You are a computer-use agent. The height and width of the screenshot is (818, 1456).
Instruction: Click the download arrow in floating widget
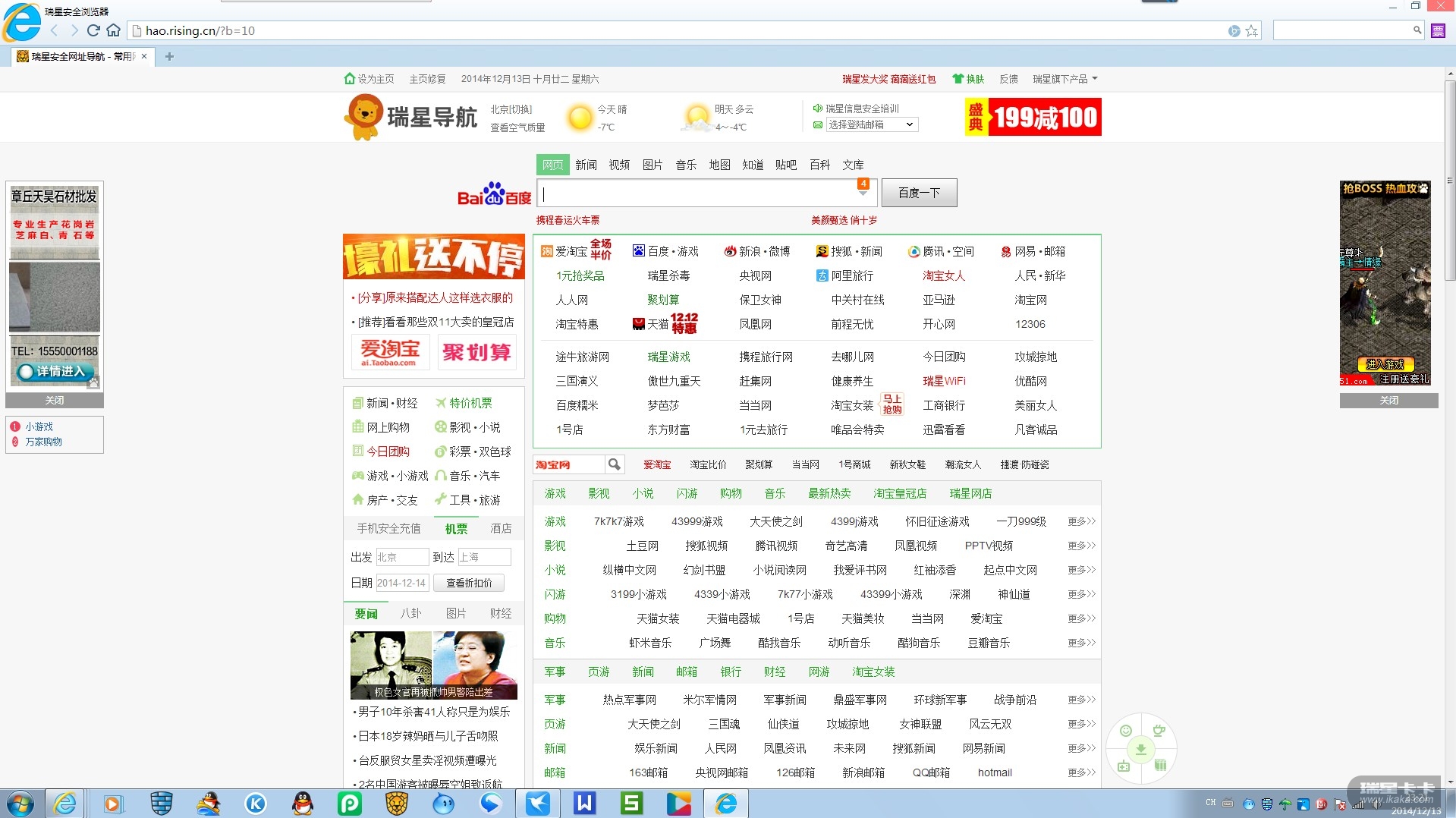[x=1140, y=750]
